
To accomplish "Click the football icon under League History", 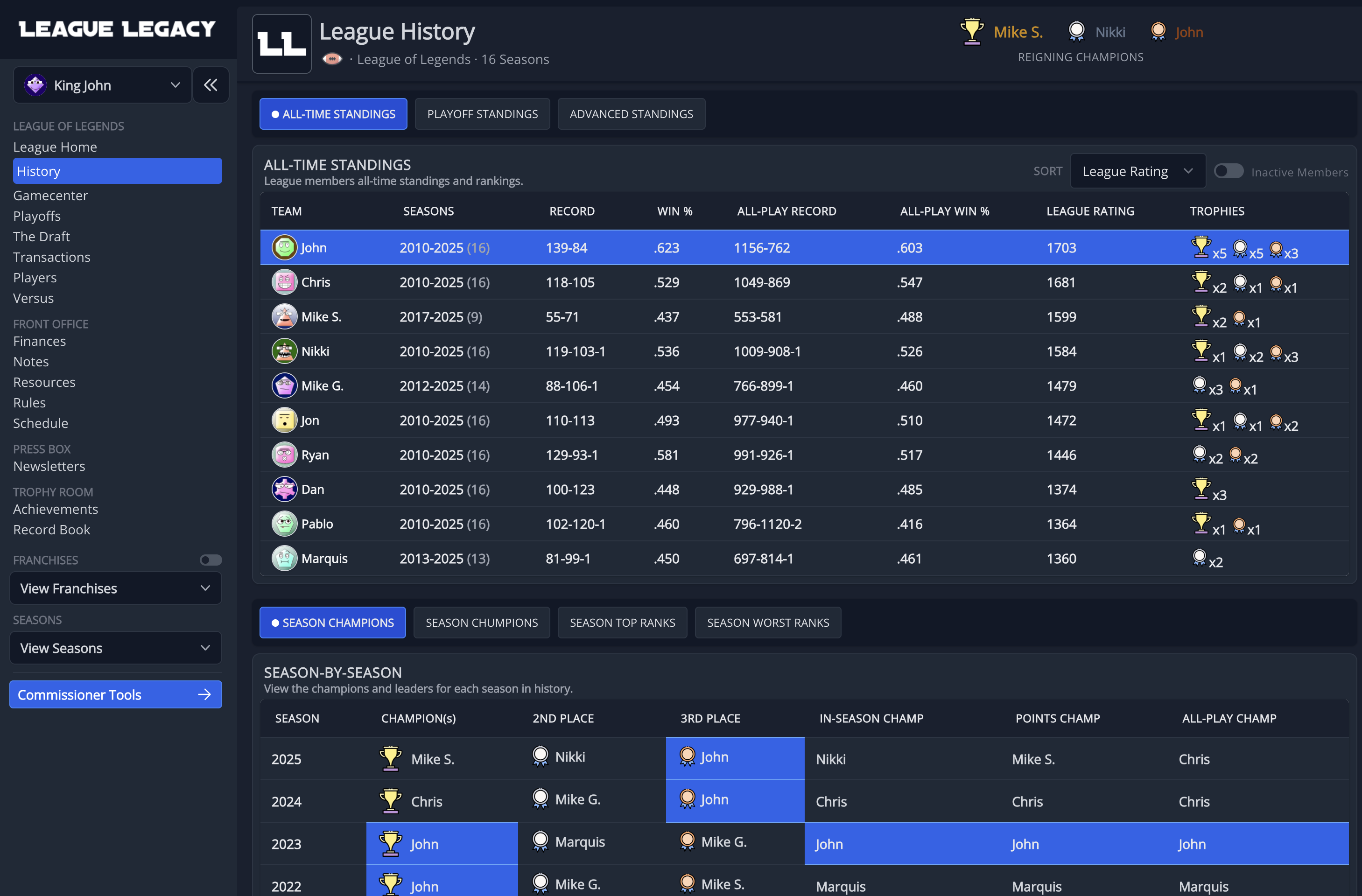I will [x=332, y=59].
